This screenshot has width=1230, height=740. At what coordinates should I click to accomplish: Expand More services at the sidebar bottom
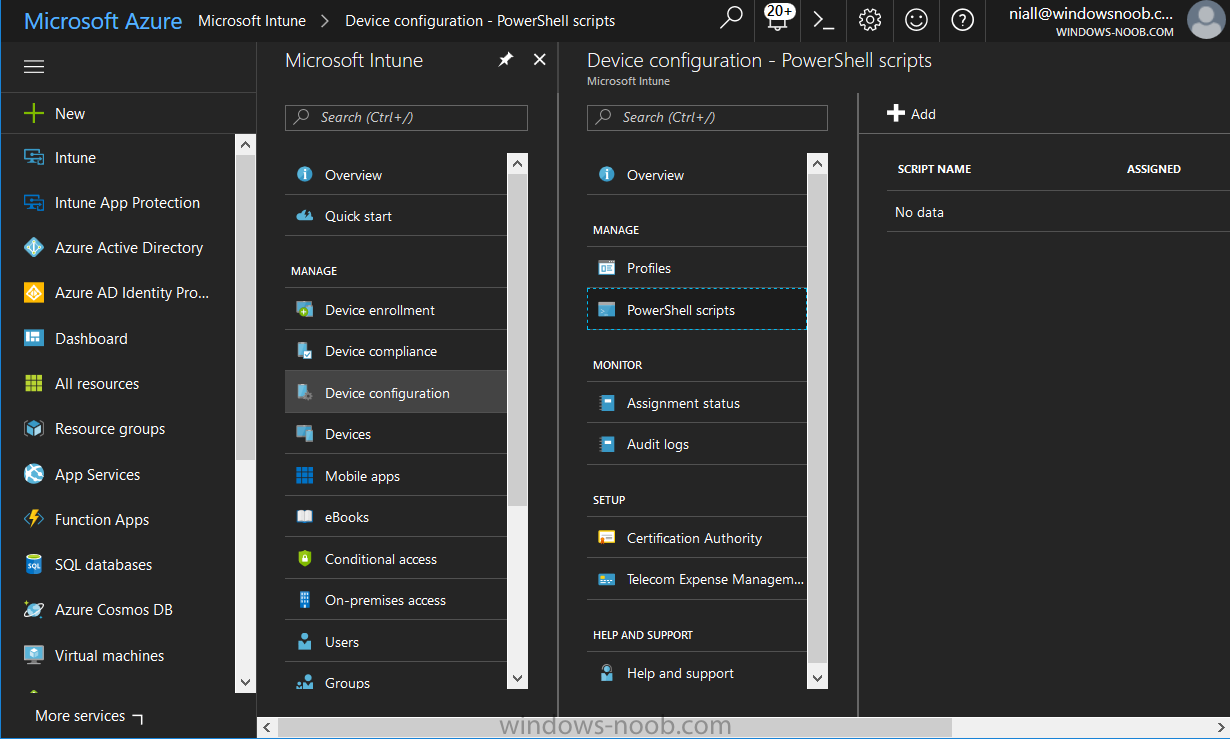click(x=89, y=716)
